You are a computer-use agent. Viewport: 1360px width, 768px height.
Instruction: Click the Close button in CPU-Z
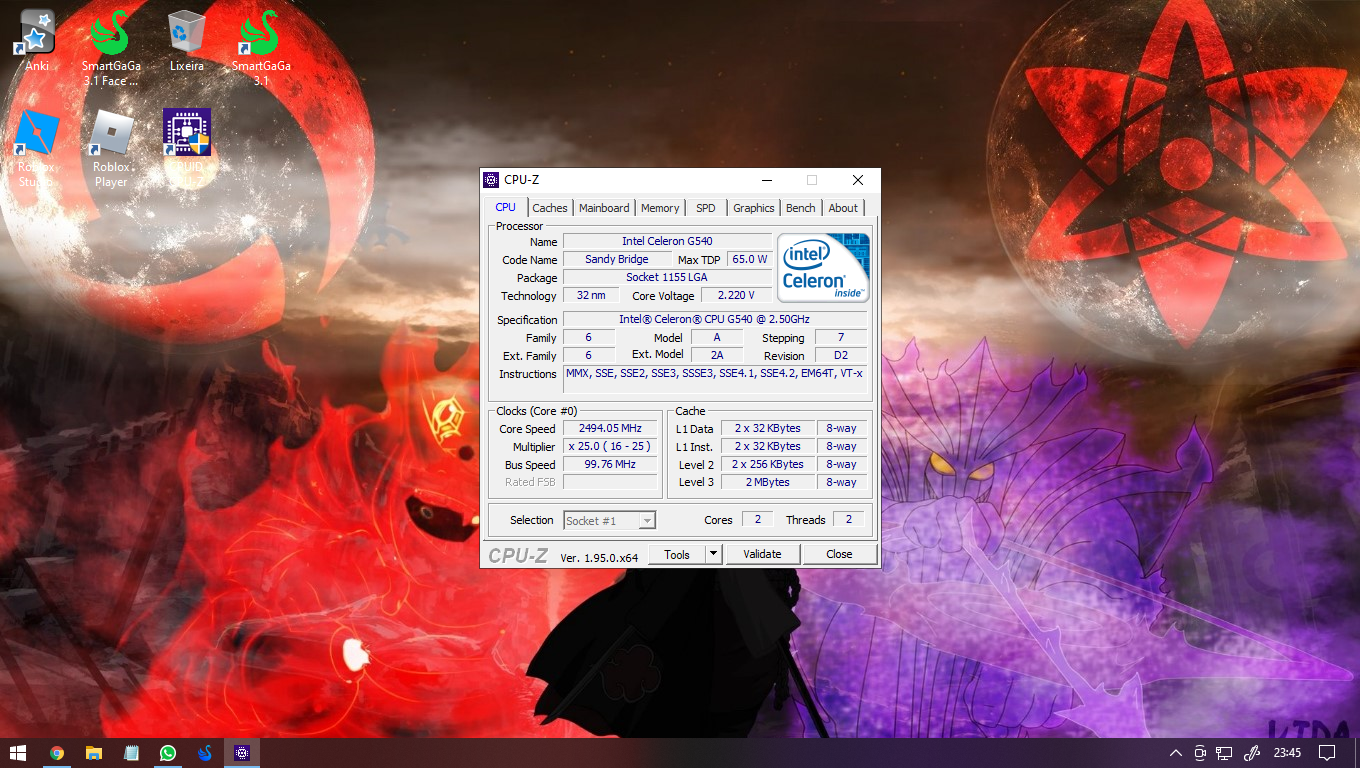coord(839,554)
